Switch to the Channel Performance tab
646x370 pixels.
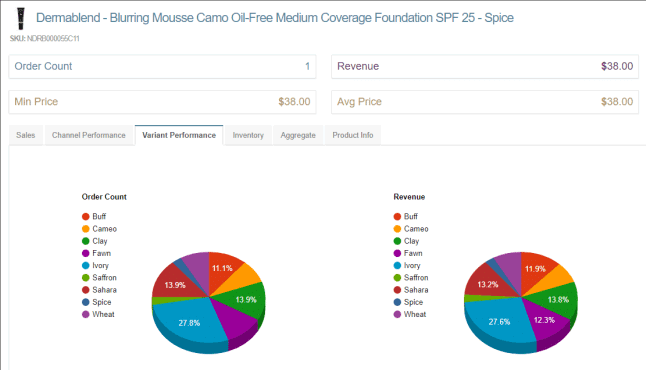coord(89,135)
